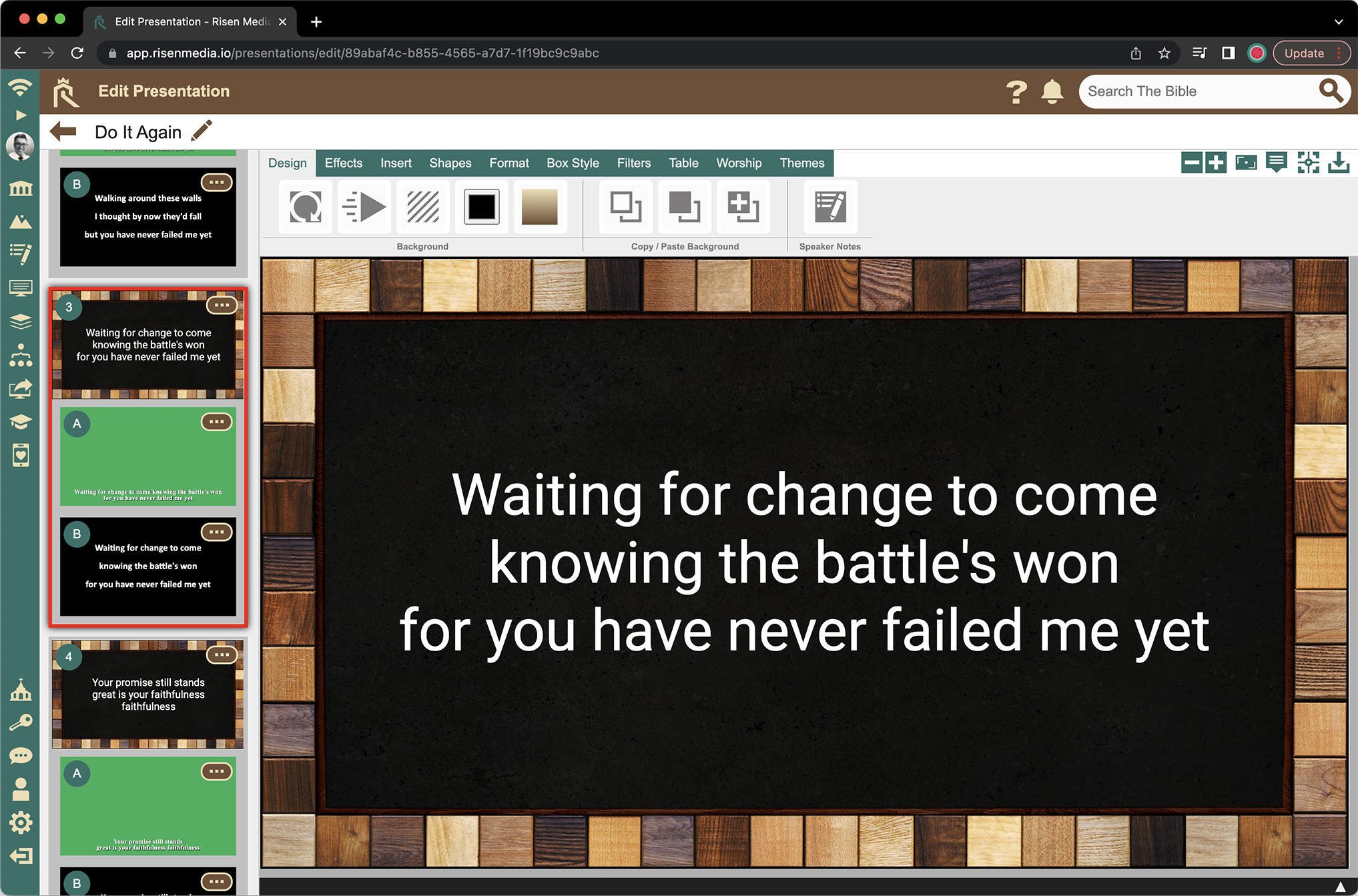Click the paste background icon

685,207
